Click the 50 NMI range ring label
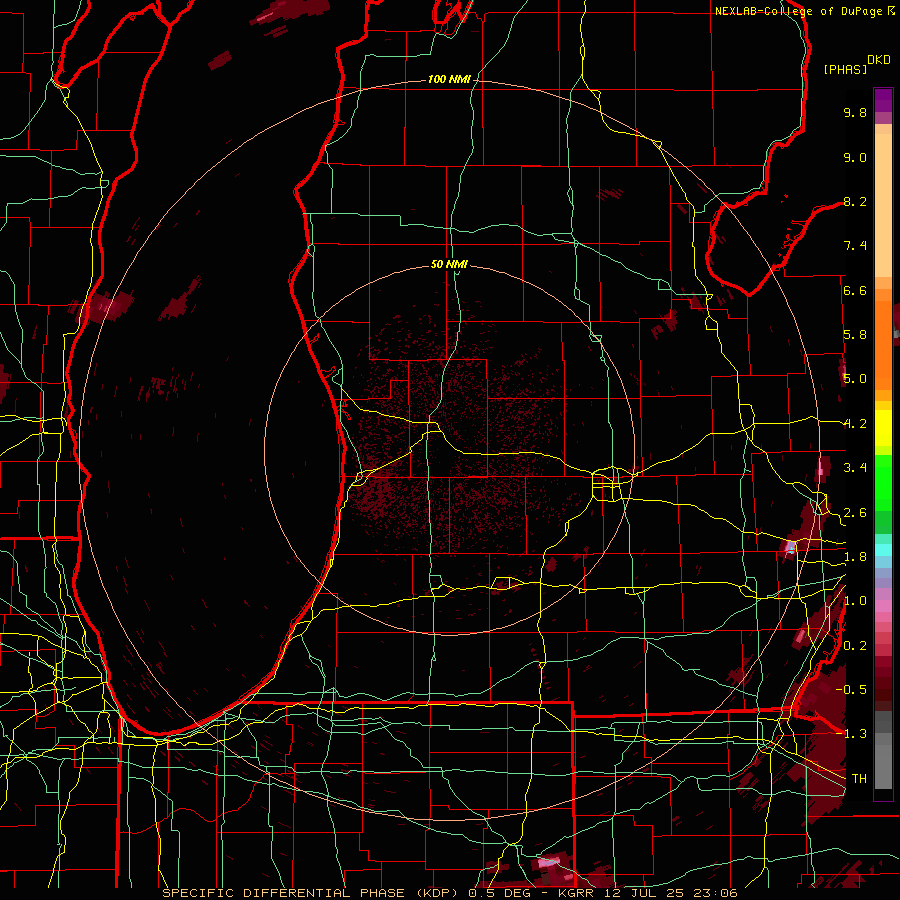The image size is (900, 900). (449, 264)
